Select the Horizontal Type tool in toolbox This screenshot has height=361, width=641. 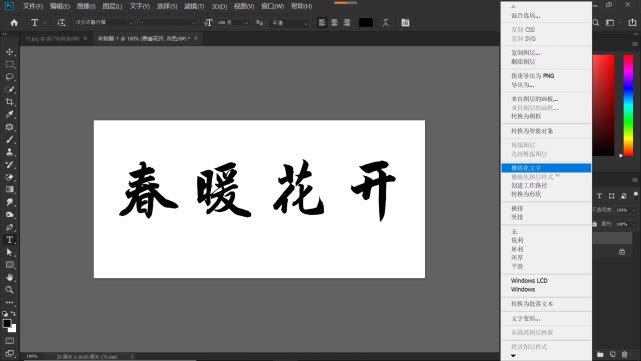point(9,240)
